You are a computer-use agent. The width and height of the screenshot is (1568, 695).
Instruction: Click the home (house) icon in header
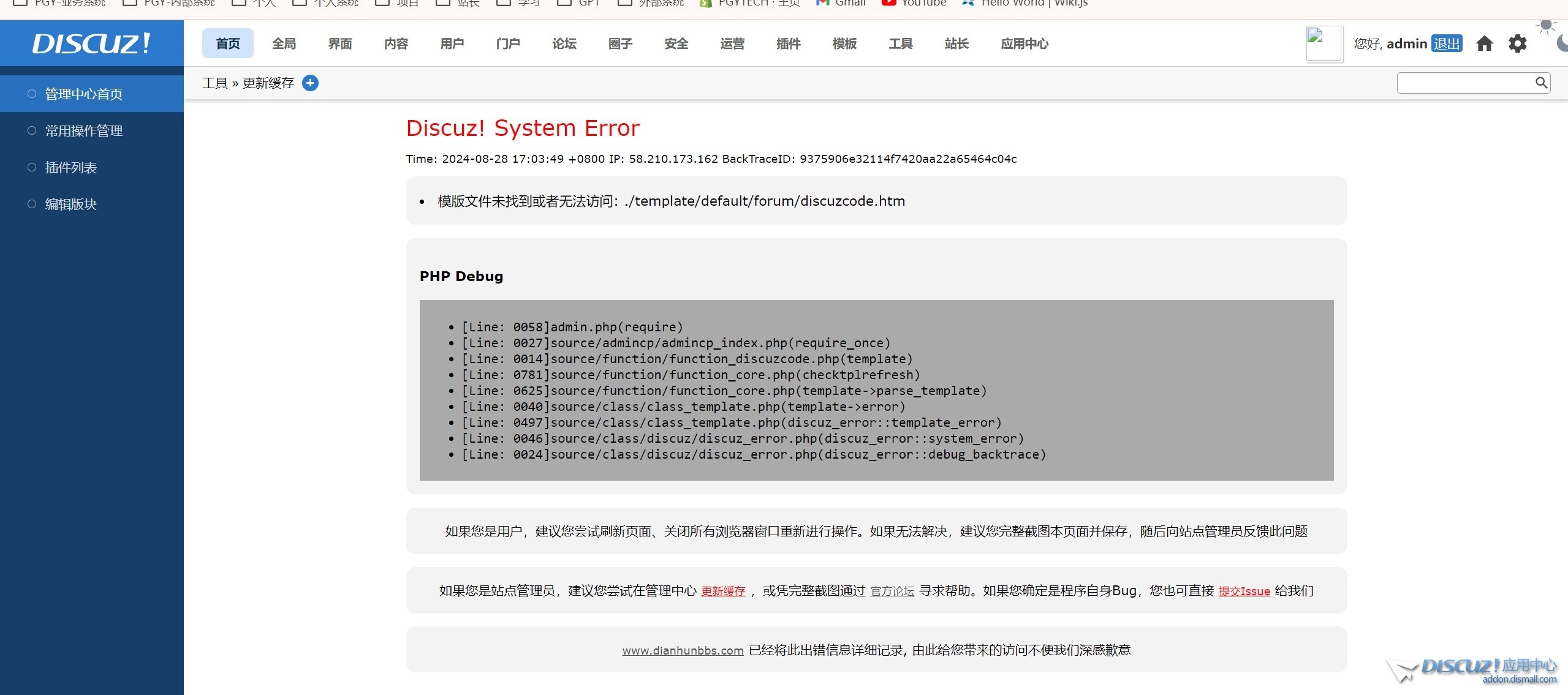(1484, 43)
